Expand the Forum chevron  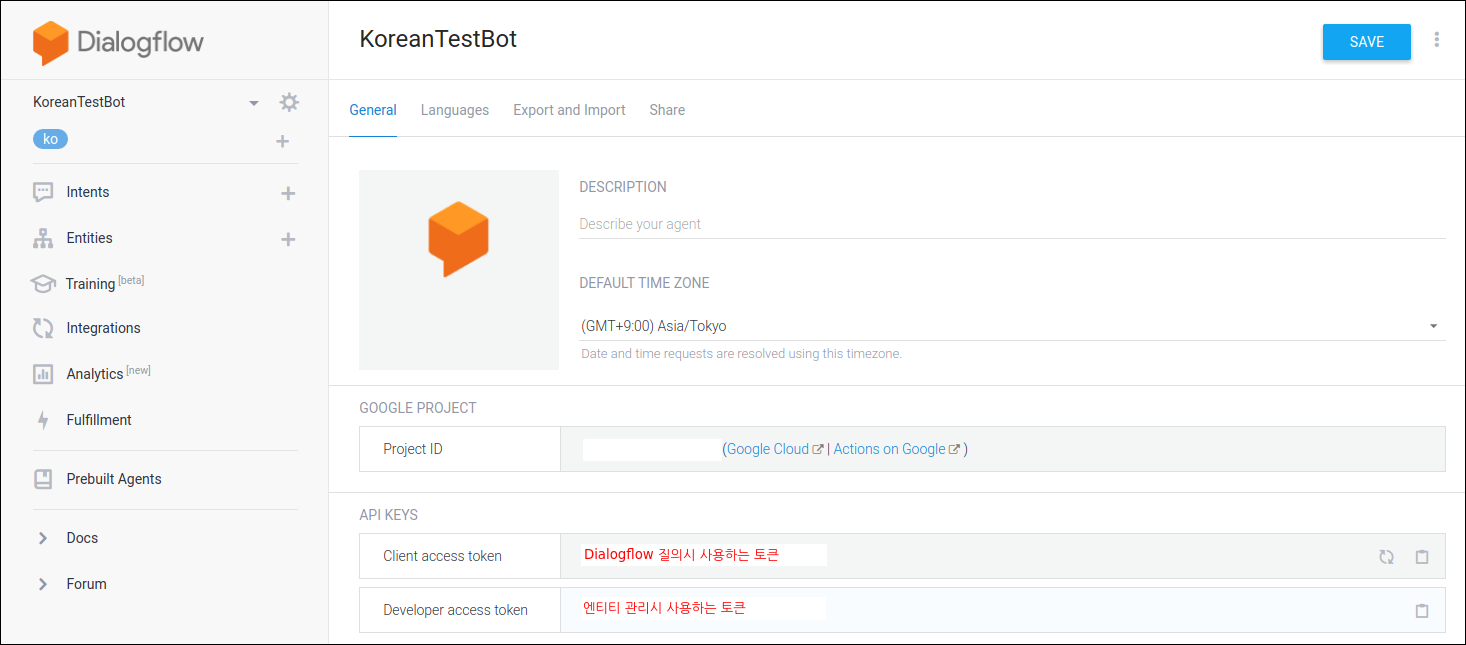[x=43, y=584]
